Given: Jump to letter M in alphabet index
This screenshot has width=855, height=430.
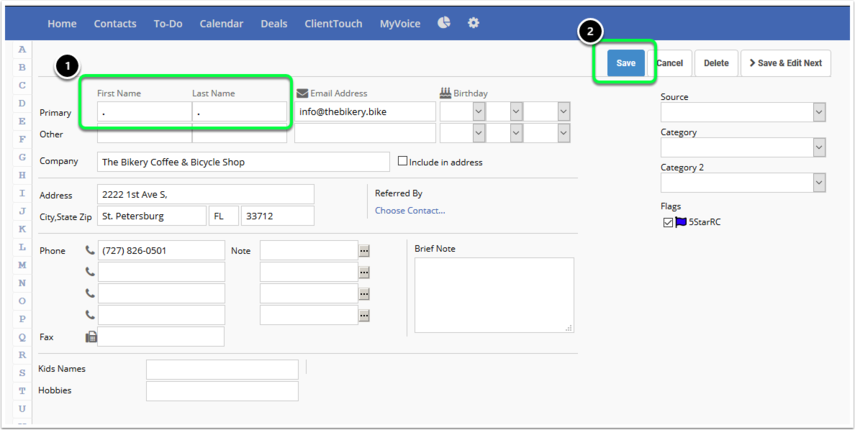Looking at the screenshot, I should (22, 265).
